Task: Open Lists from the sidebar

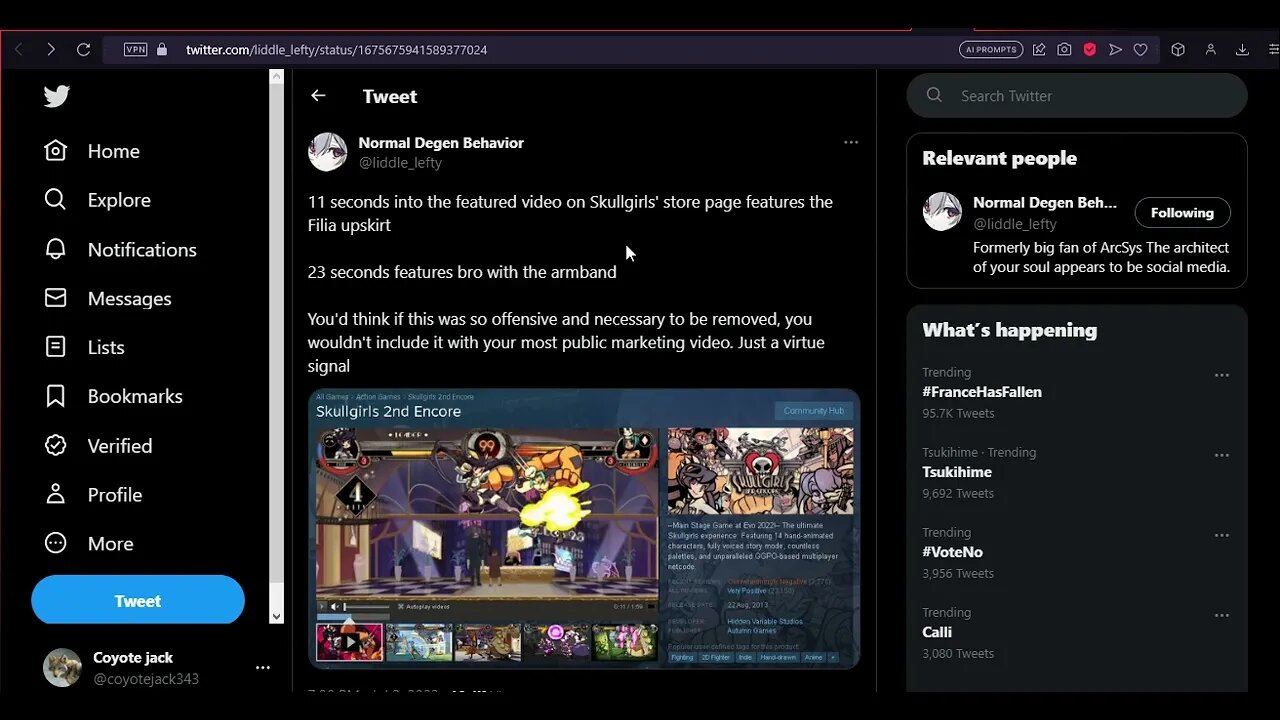Action: coord(85,347)
